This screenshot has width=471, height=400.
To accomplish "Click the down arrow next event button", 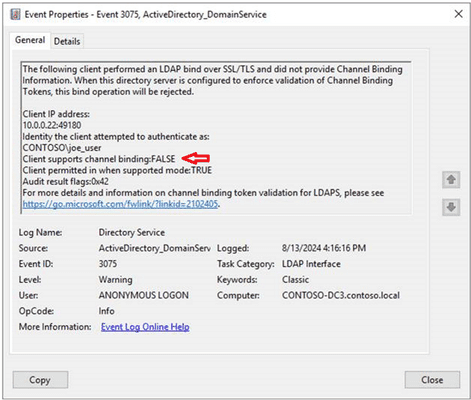I will (x=451, y=207).
